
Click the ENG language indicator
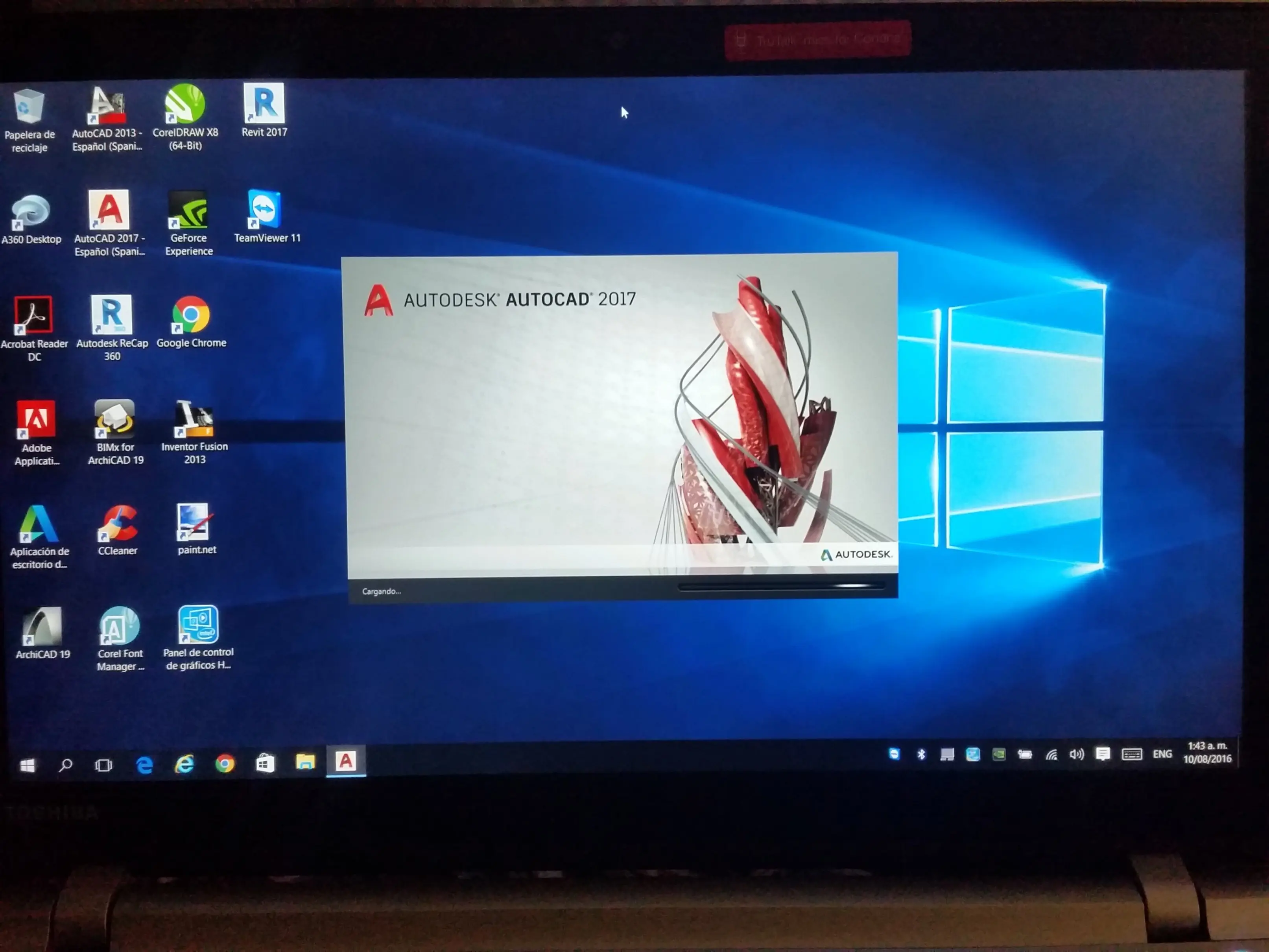tap(1162, 754)
